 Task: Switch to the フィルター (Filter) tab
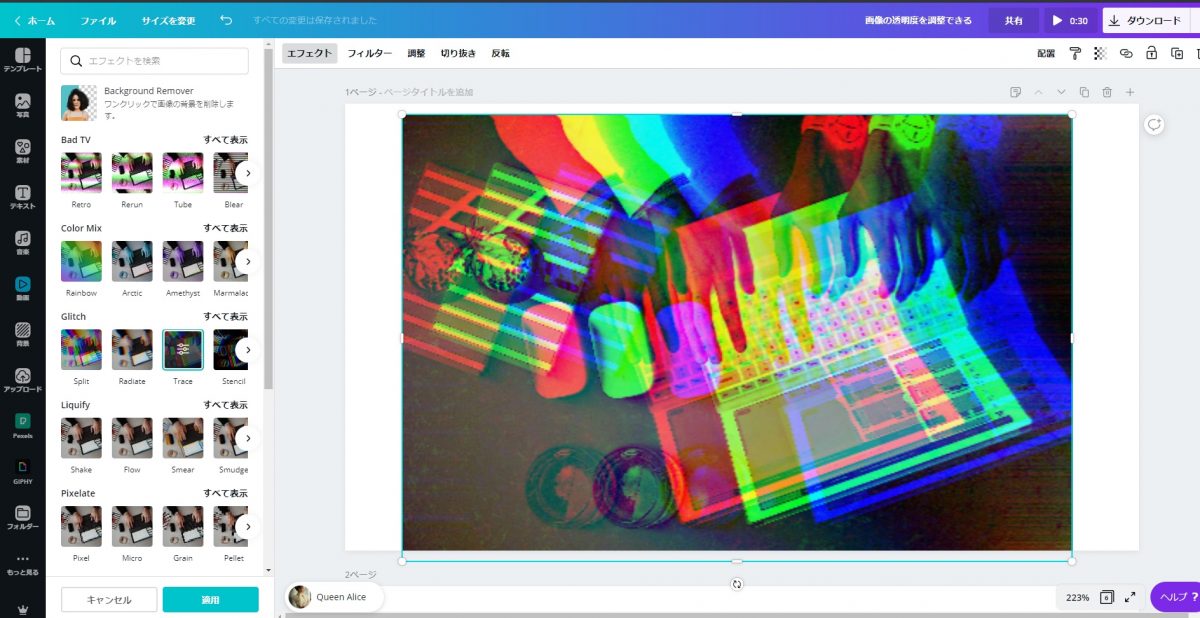(x=369, y=53)
